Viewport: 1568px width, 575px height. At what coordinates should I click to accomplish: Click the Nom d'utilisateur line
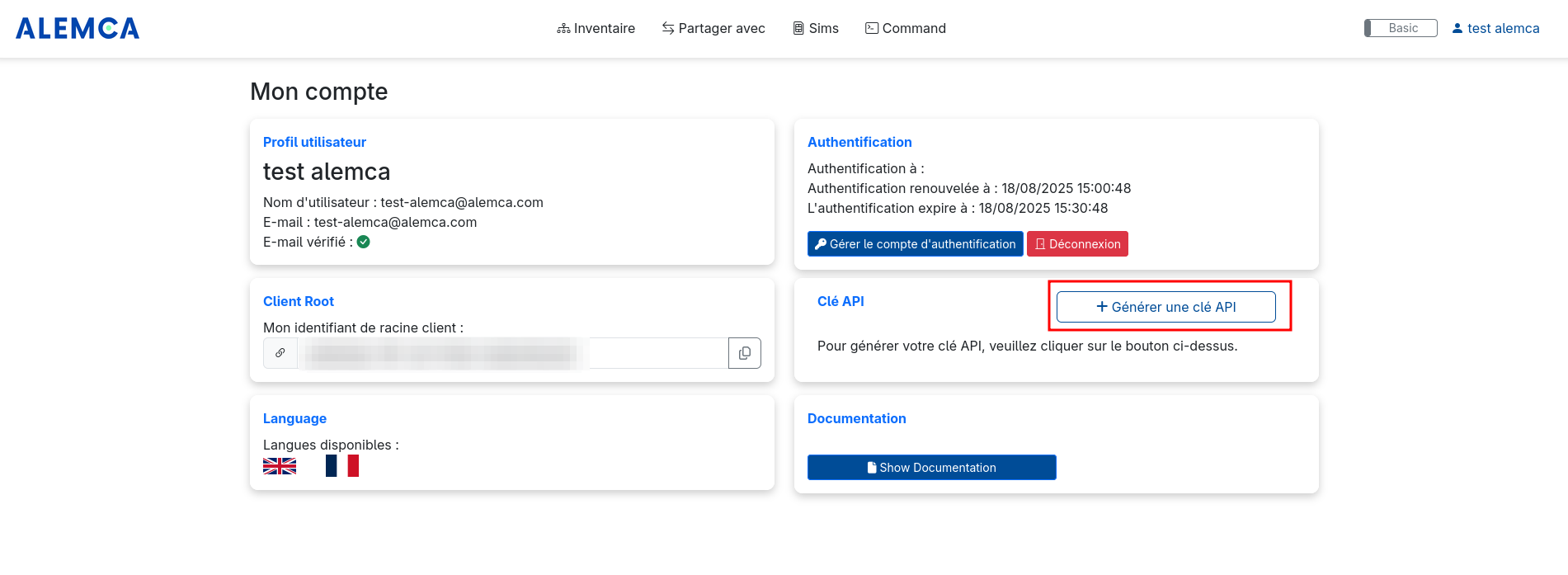[403, 202]
